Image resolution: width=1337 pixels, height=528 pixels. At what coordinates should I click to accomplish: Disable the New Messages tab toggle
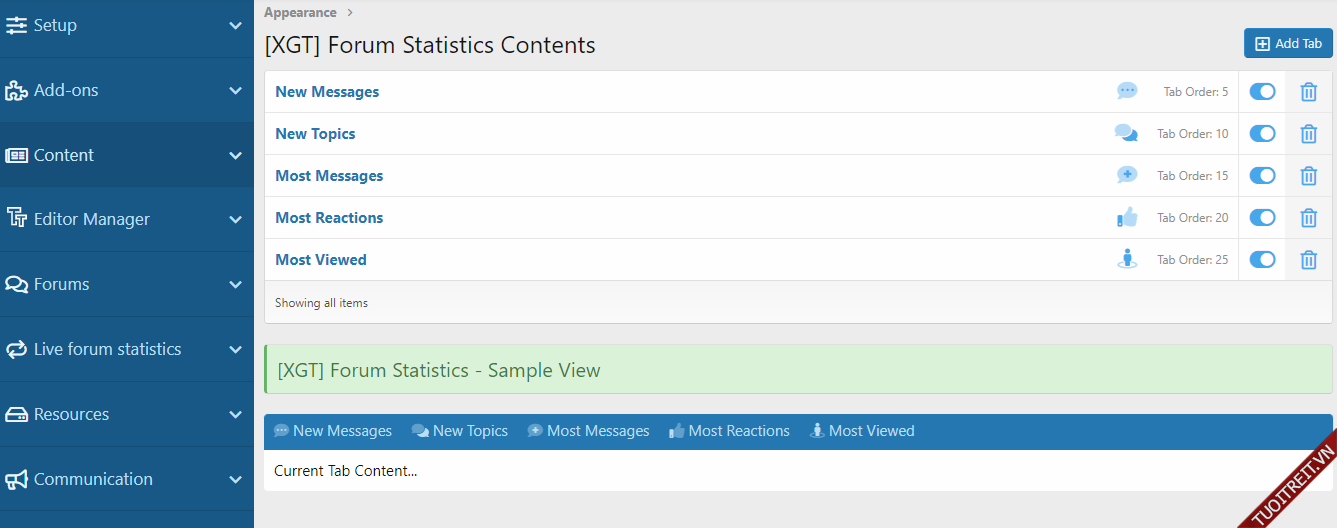[1262, 92]
